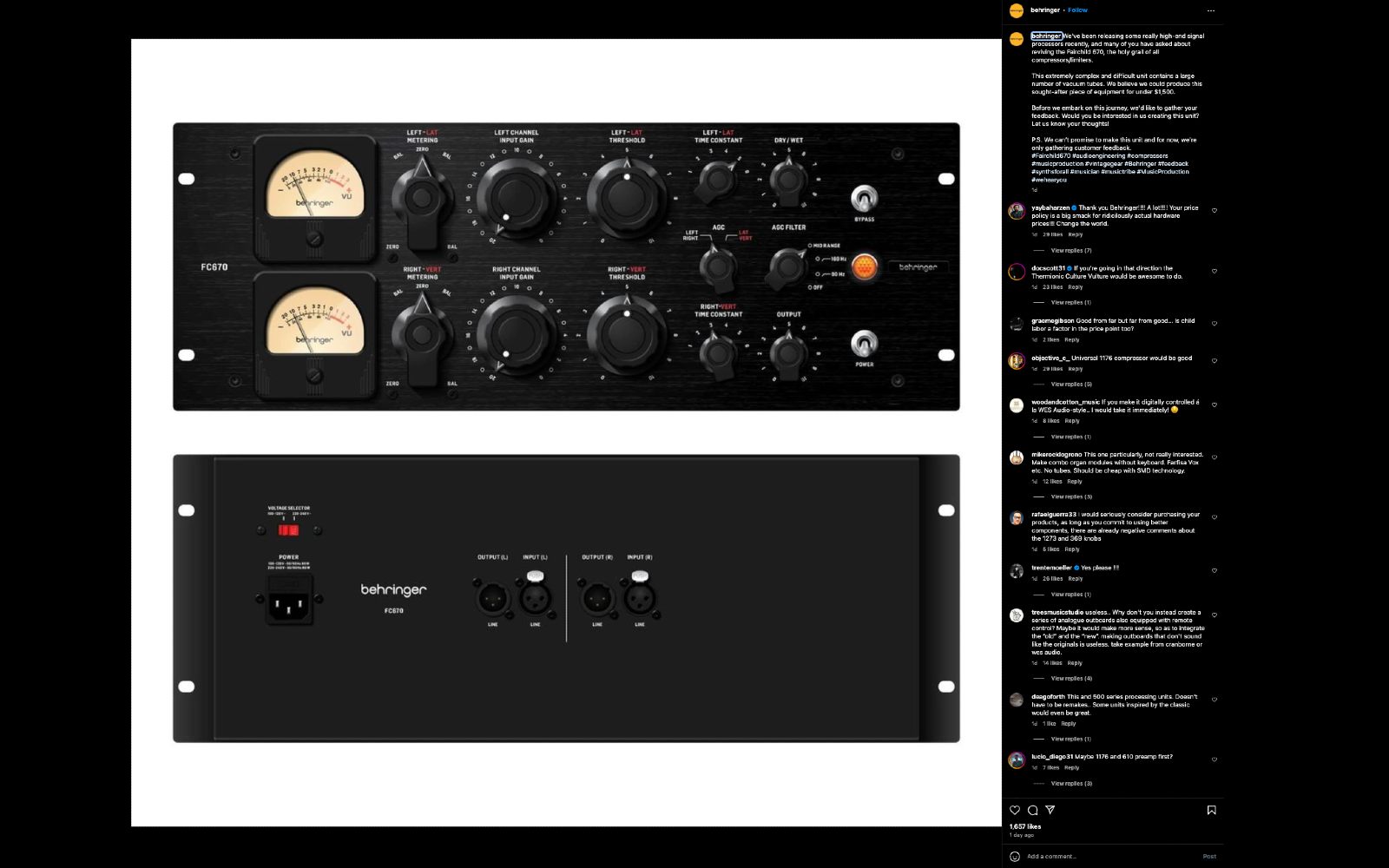Viewport: 1389px width, 868px height.
Task: Open objective_c_'s avatar
Action: [x=1016, y=361]
